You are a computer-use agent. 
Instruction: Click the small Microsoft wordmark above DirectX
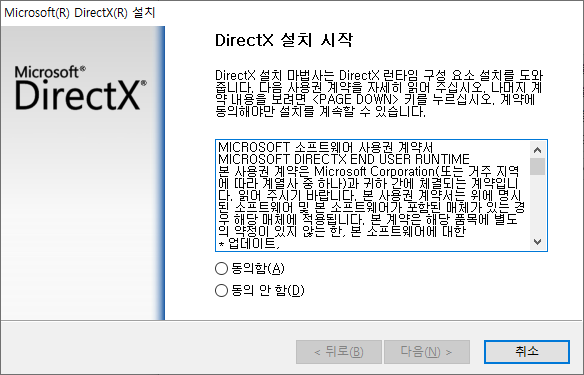tap(50, 72)
